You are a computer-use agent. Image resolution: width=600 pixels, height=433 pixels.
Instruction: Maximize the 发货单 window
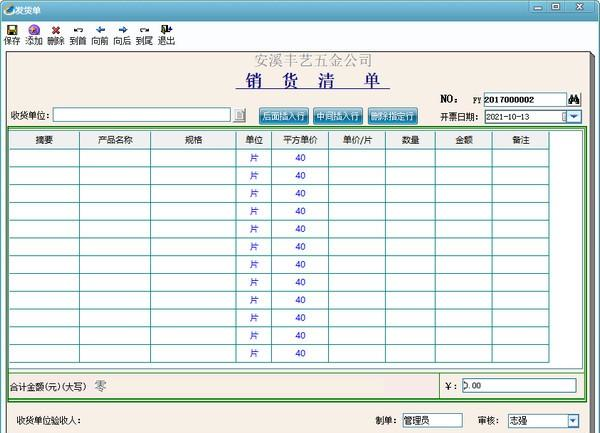pos(556,7)
